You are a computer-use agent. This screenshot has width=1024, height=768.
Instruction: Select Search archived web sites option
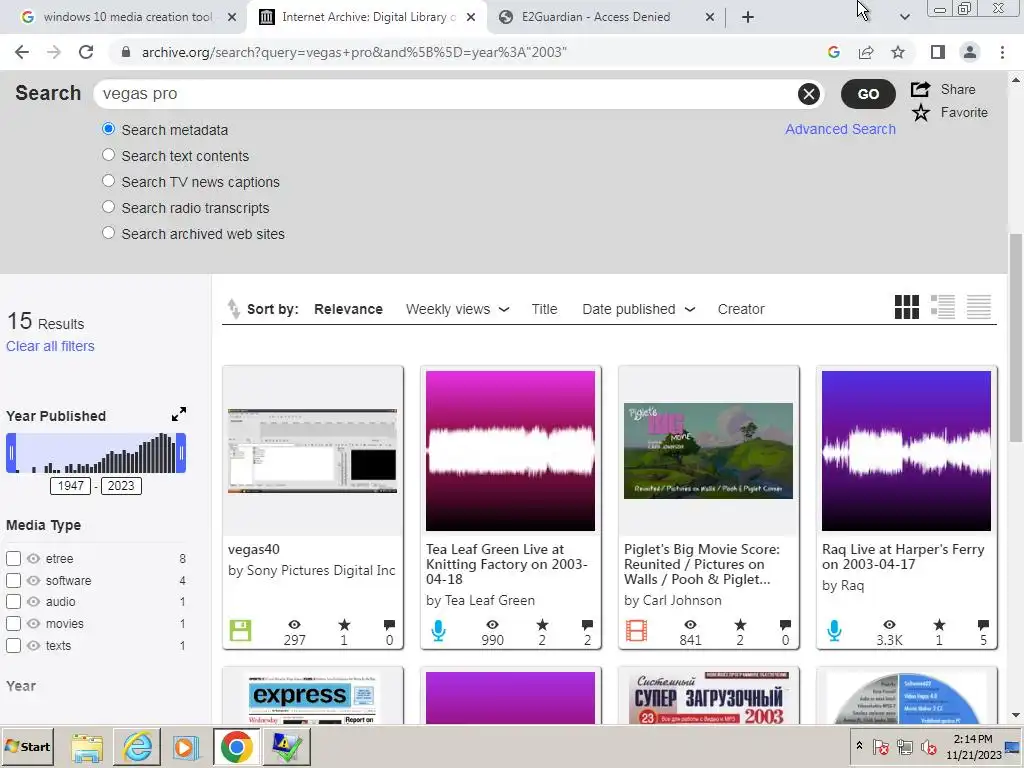tap(108, 232)
